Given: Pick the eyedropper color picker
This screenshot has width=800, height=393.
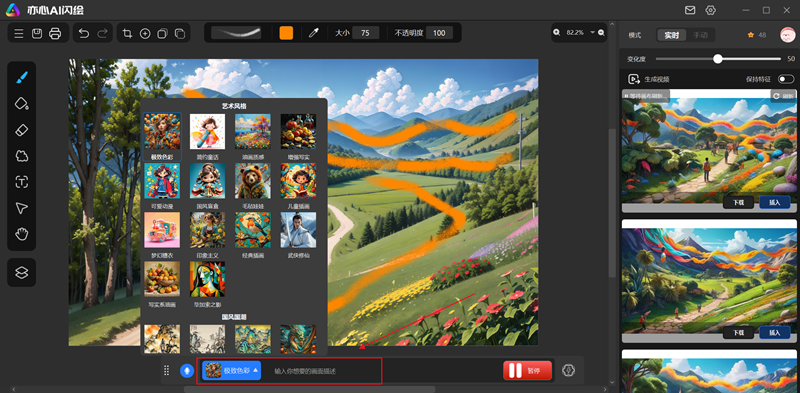Looking at the screenshot, I should [314, 33].
